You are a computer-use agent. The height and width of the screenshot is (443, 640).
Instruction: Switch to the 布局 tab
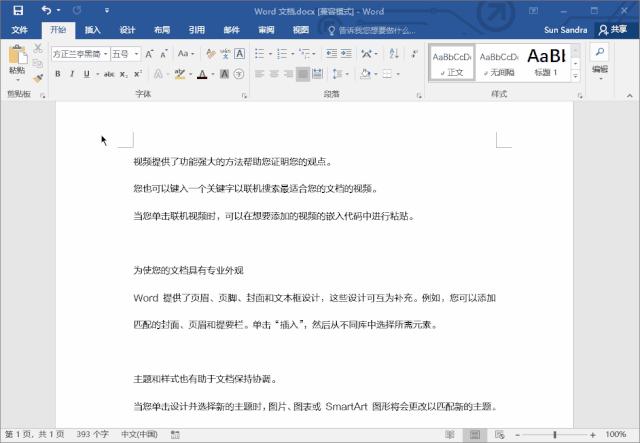[162, 30]
